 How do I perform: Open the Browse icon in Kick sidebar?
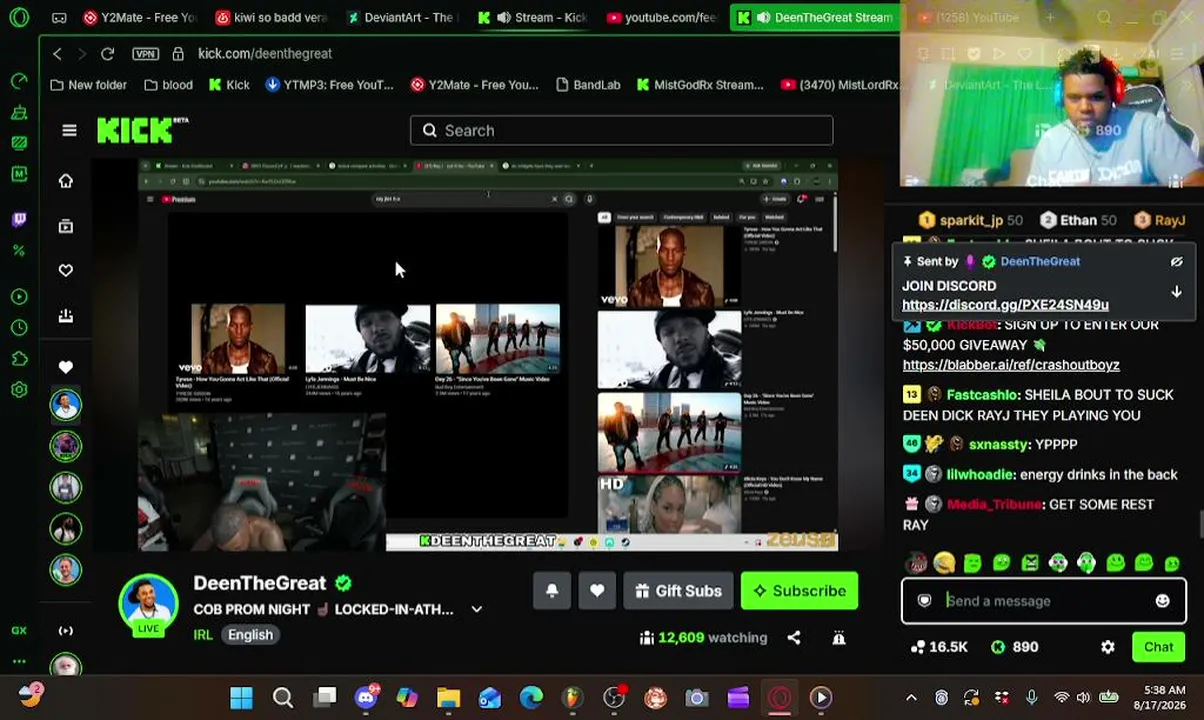coord(66,226)
